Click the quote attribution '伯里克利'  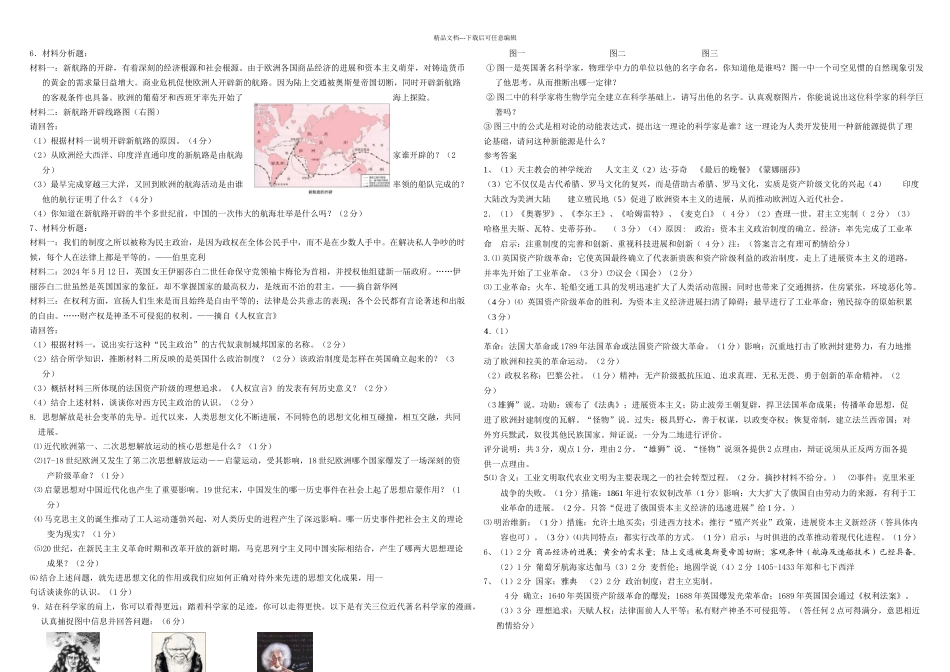tap(188, 257)
